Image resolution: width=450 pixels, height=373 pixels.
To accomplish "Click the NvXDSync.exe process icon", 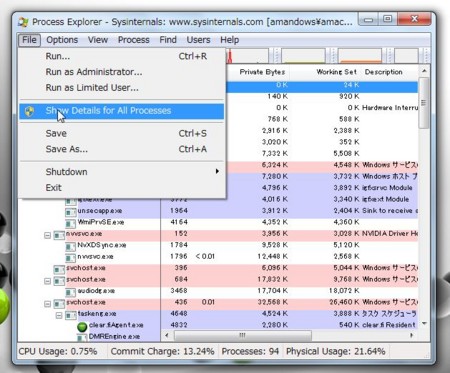I will 70,246.
